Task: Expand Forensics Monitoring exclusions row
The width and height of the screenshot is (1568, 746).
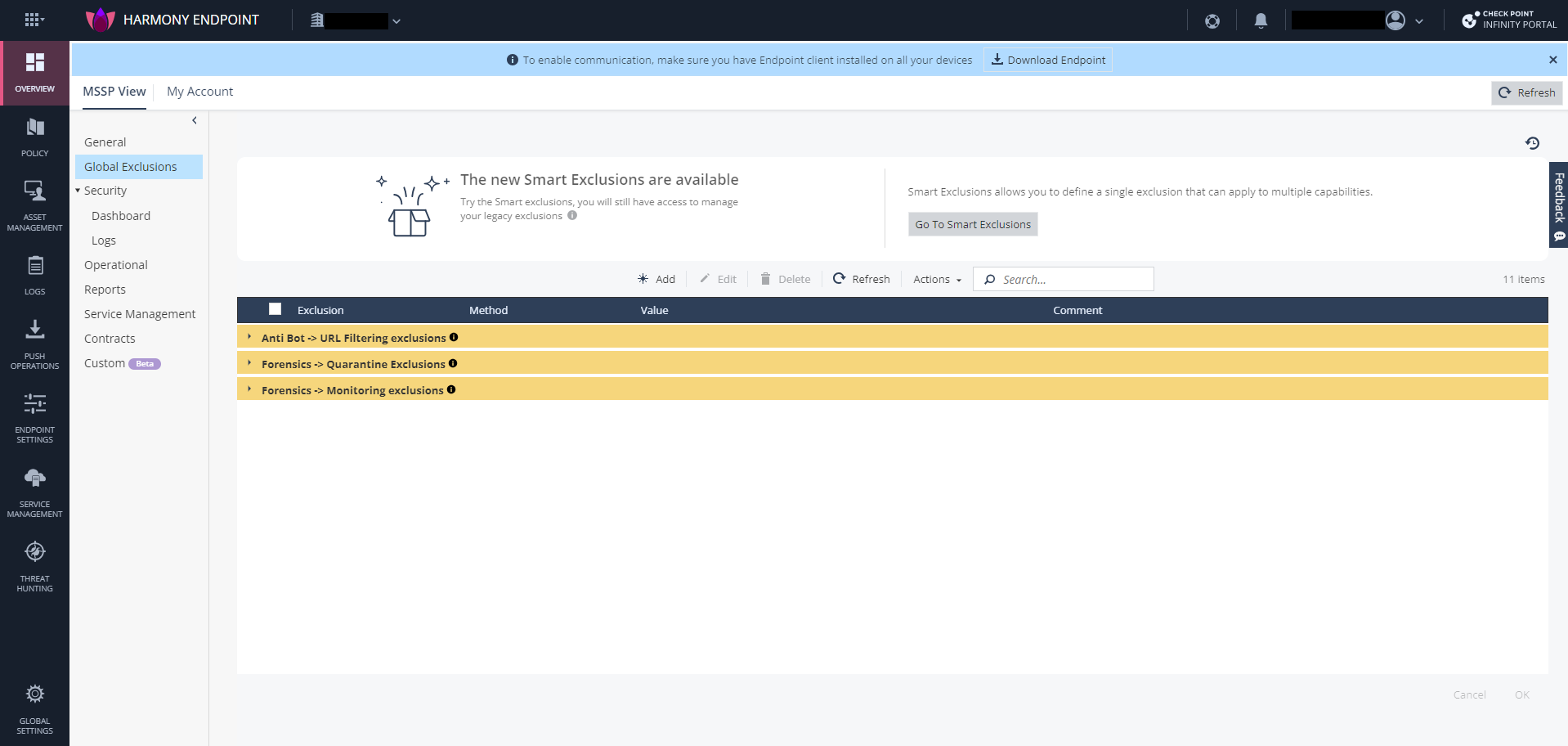Action: [249, 389]
